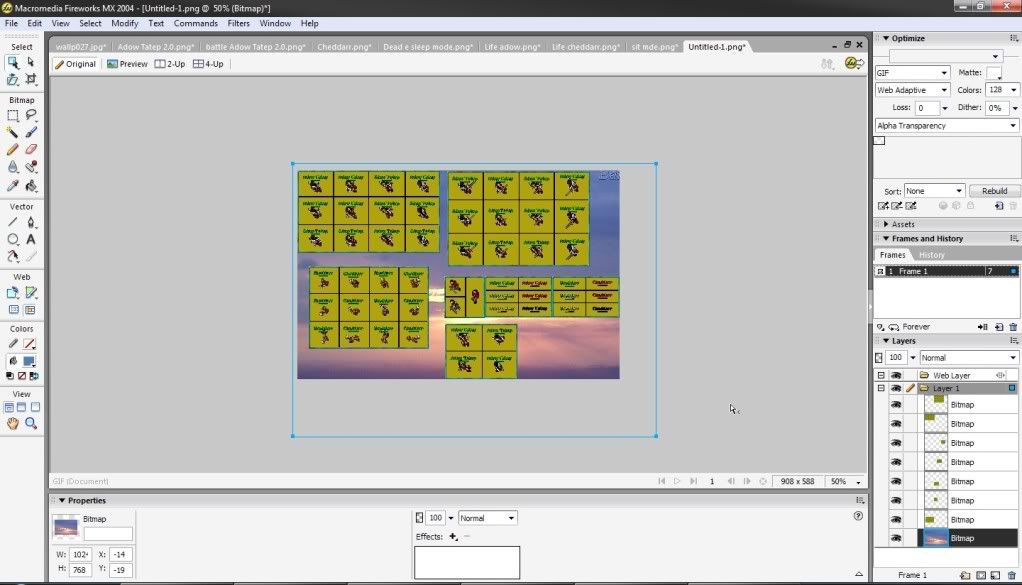The image size is (1022, 585).
Task: Pick the Lasso tool
Action: (x=31, y=115)
